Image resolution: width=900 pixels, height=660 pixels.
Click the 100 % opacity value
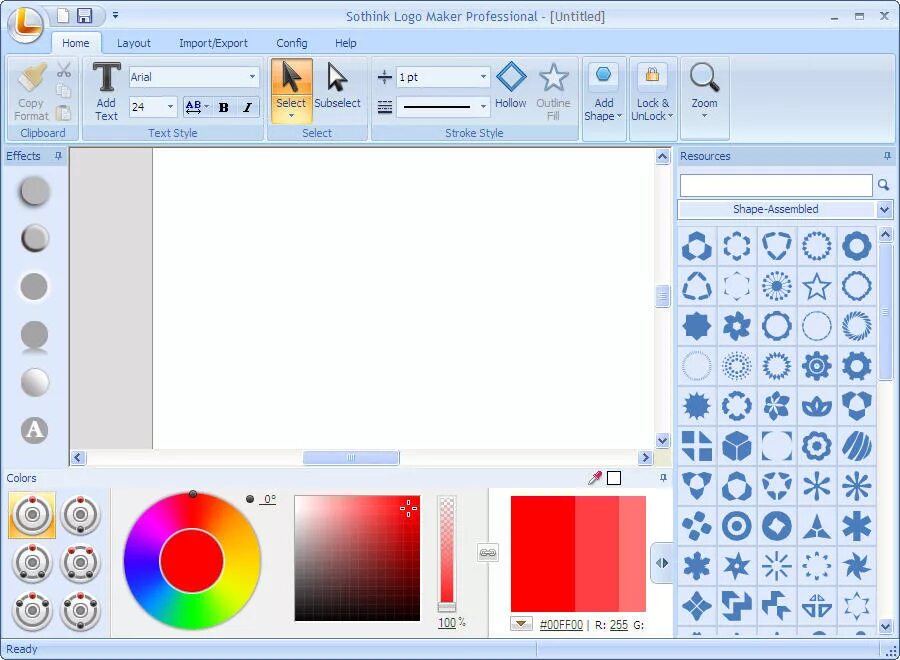tap(447, 623)
